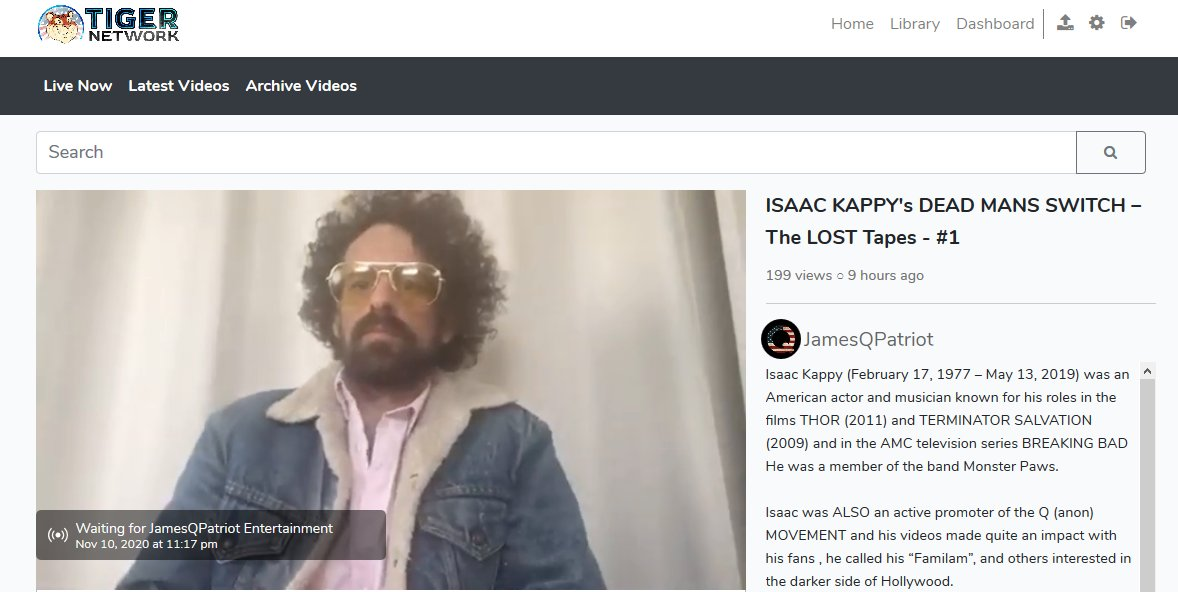This screenshot has width=1178, height=592.
Task: Click the '9 hours ago' text
Action: [x=886, y=275]
